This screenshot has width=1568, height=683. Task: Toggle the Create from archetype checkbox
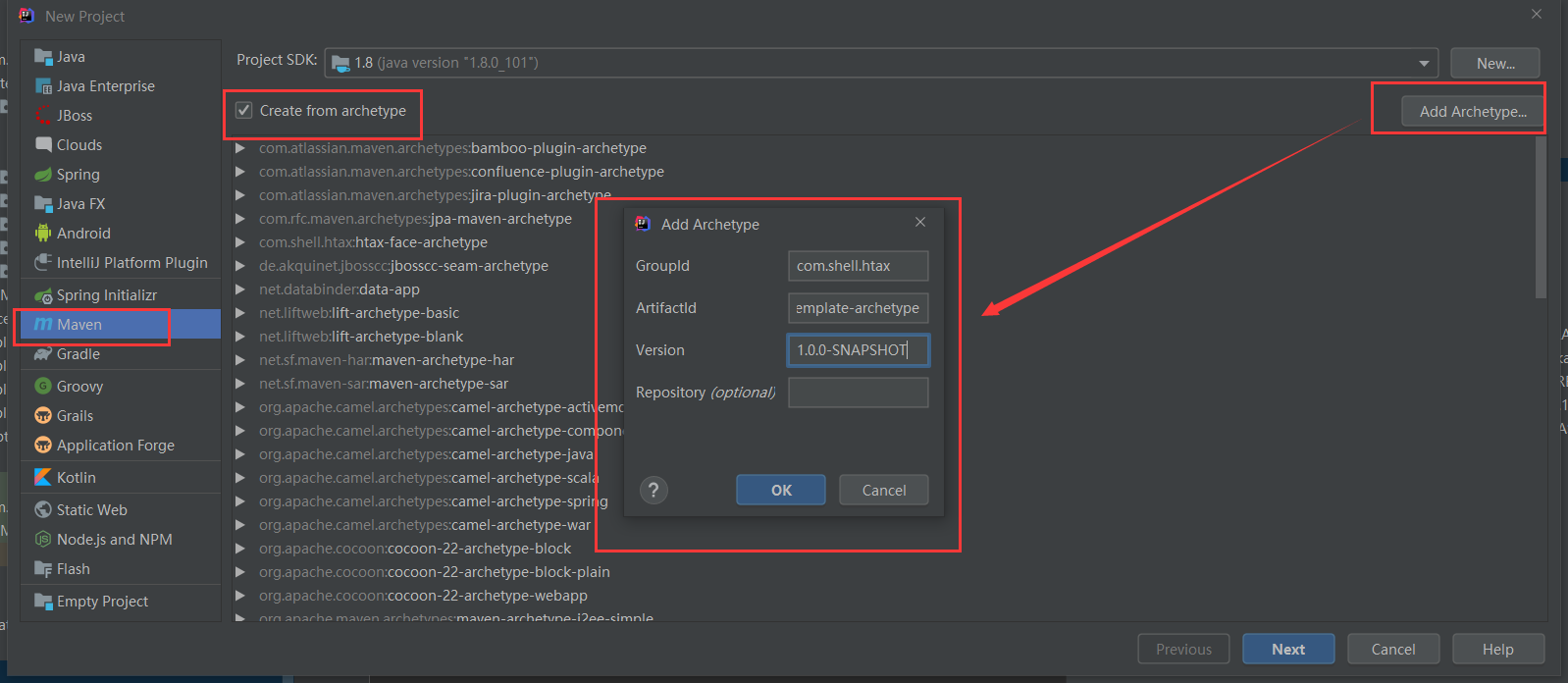coord(243,111)
